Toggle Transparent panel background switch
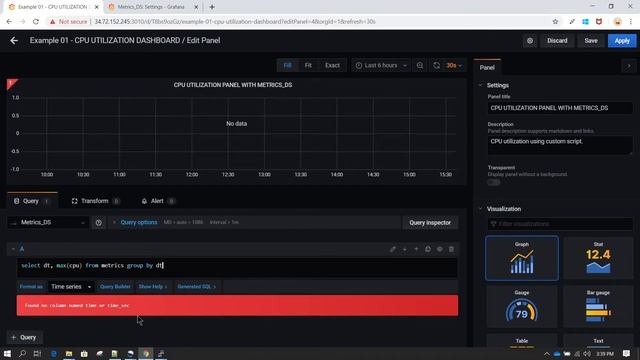This screenshot has height=360, width=640. (x=493, y=182)
